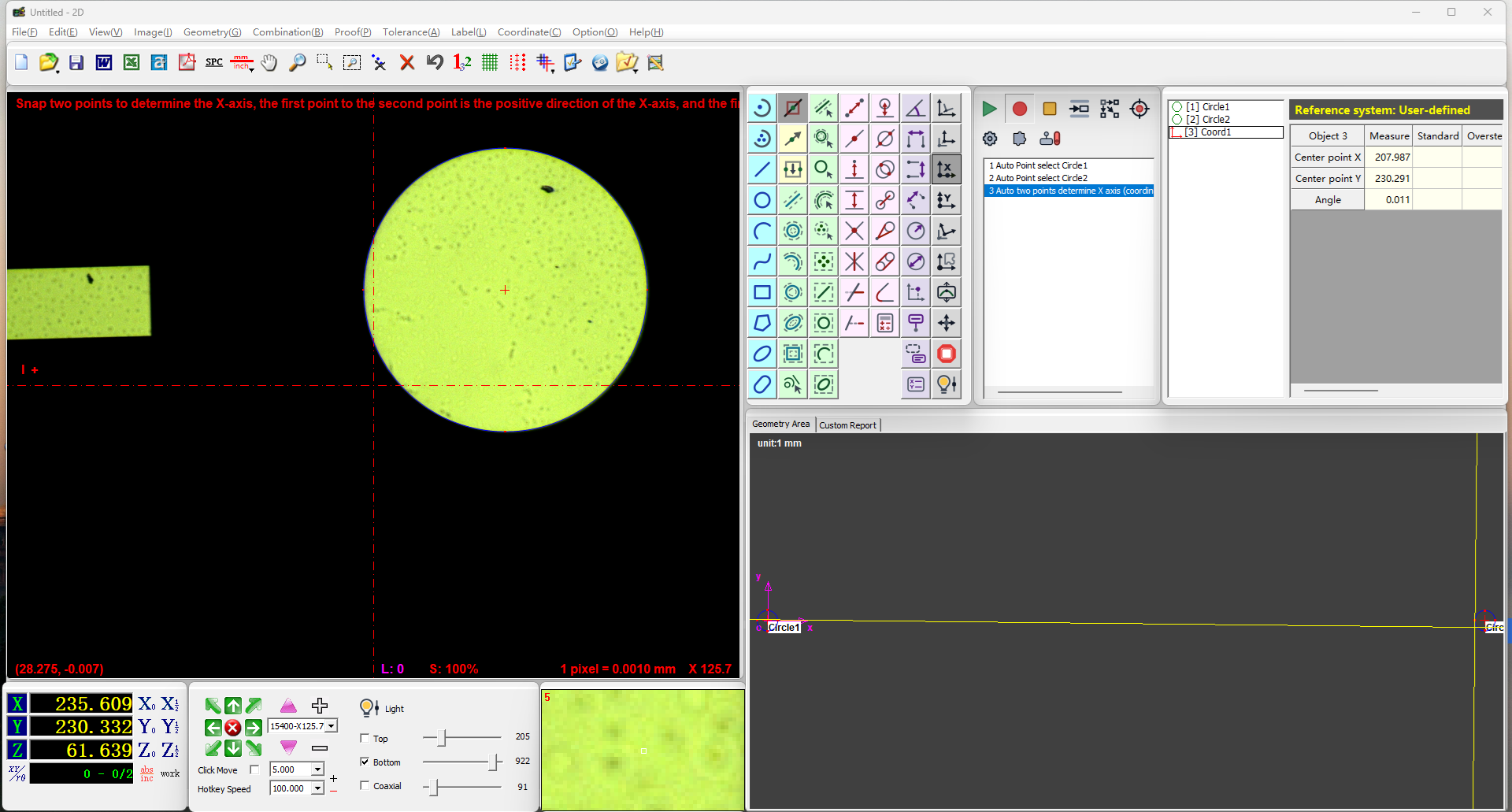The width and height of the screenshot is (1512, 812).
Task: Click the red X delete icon
Action: coord(407,62)
